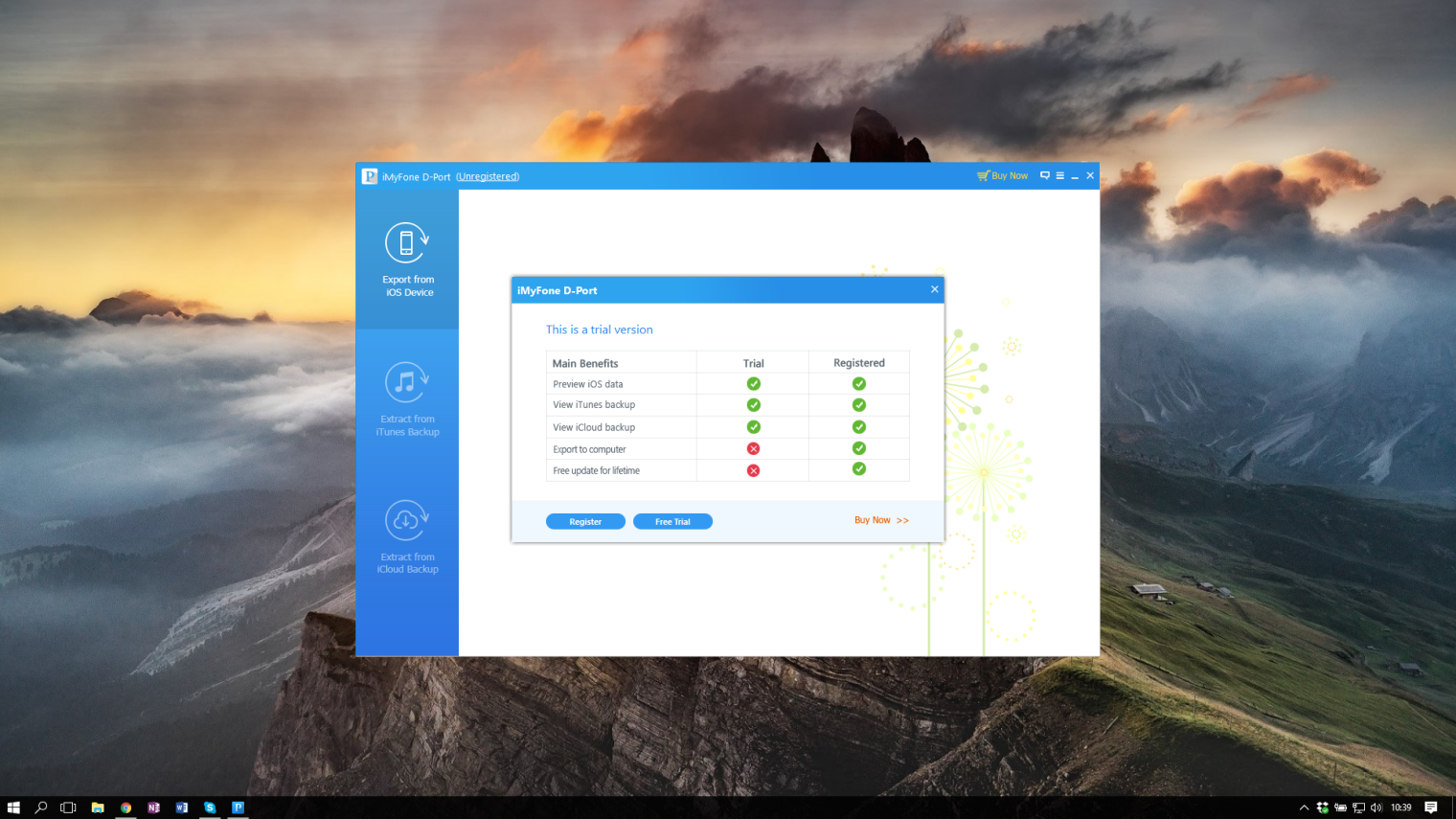Show hidden system tray icons
The height and width of the screenshot is (819, 1456).
point(1304,808)
